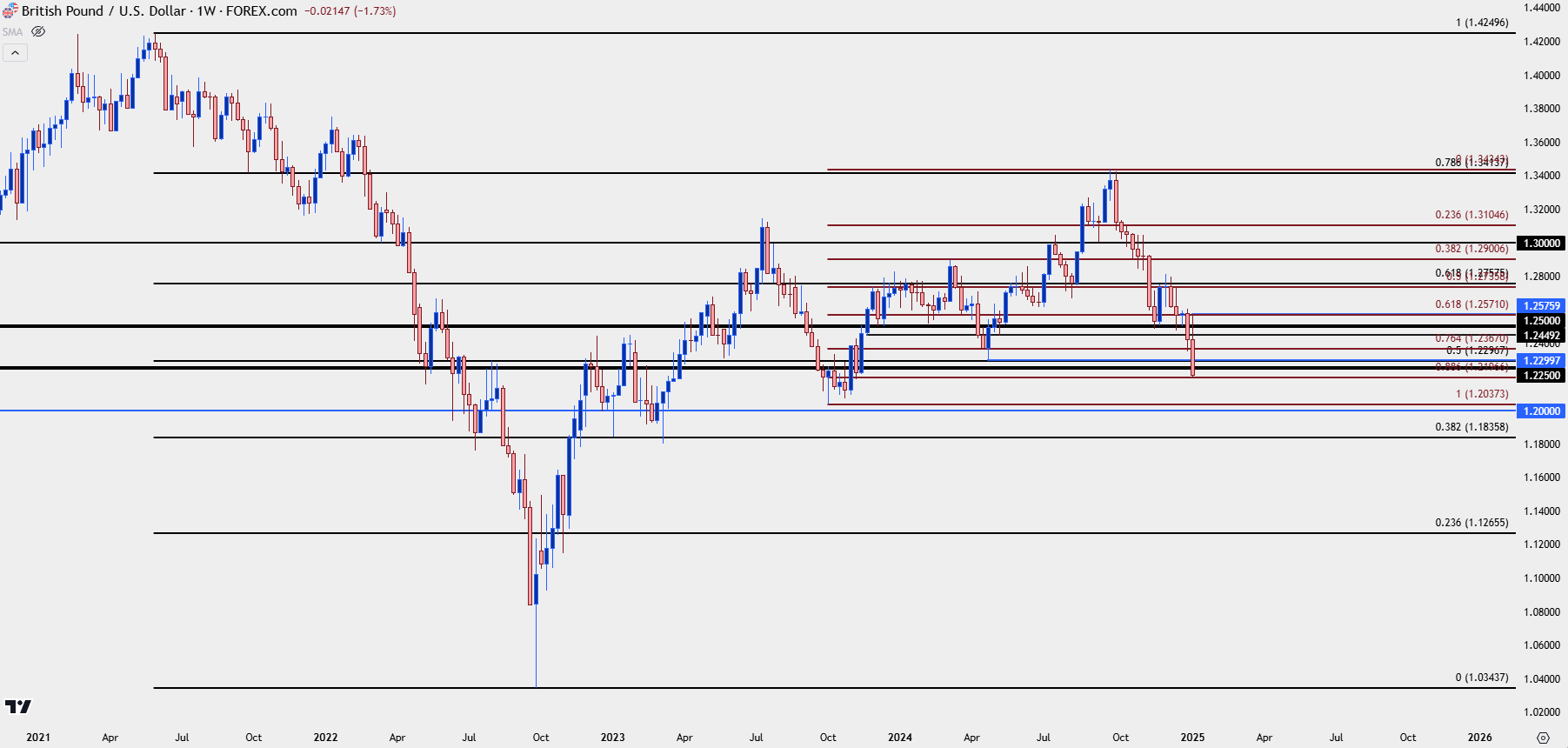Click the 0.236 (1.12655) Fibonacci label

click(x=1471, y=523)
